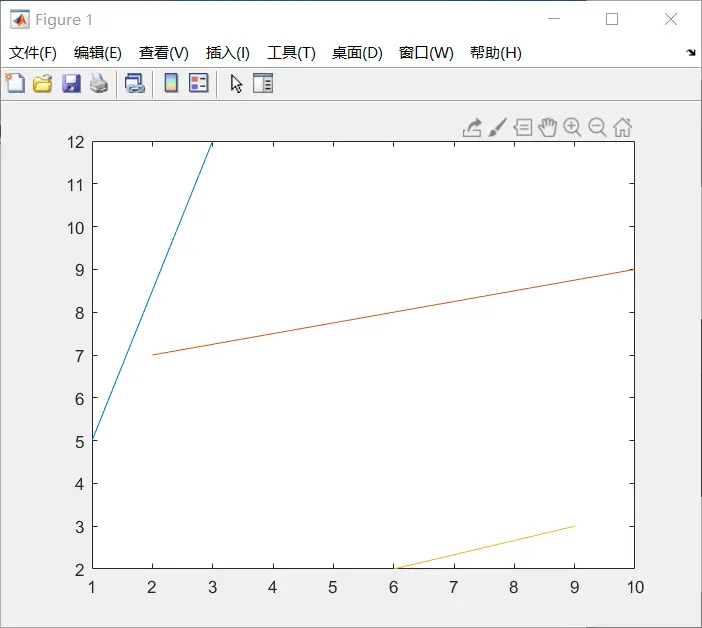Open the 编辑(E) menu

pos(98,53)
